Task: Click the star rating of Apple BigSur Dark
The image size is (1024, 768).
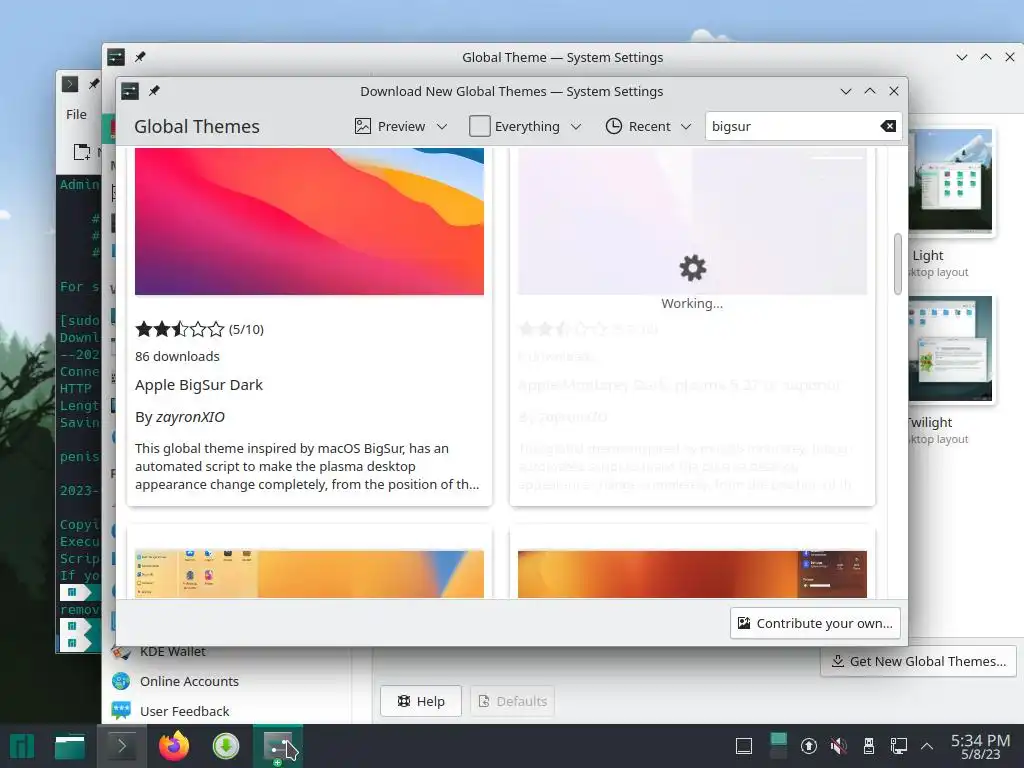Action: [x=180, y=329]
